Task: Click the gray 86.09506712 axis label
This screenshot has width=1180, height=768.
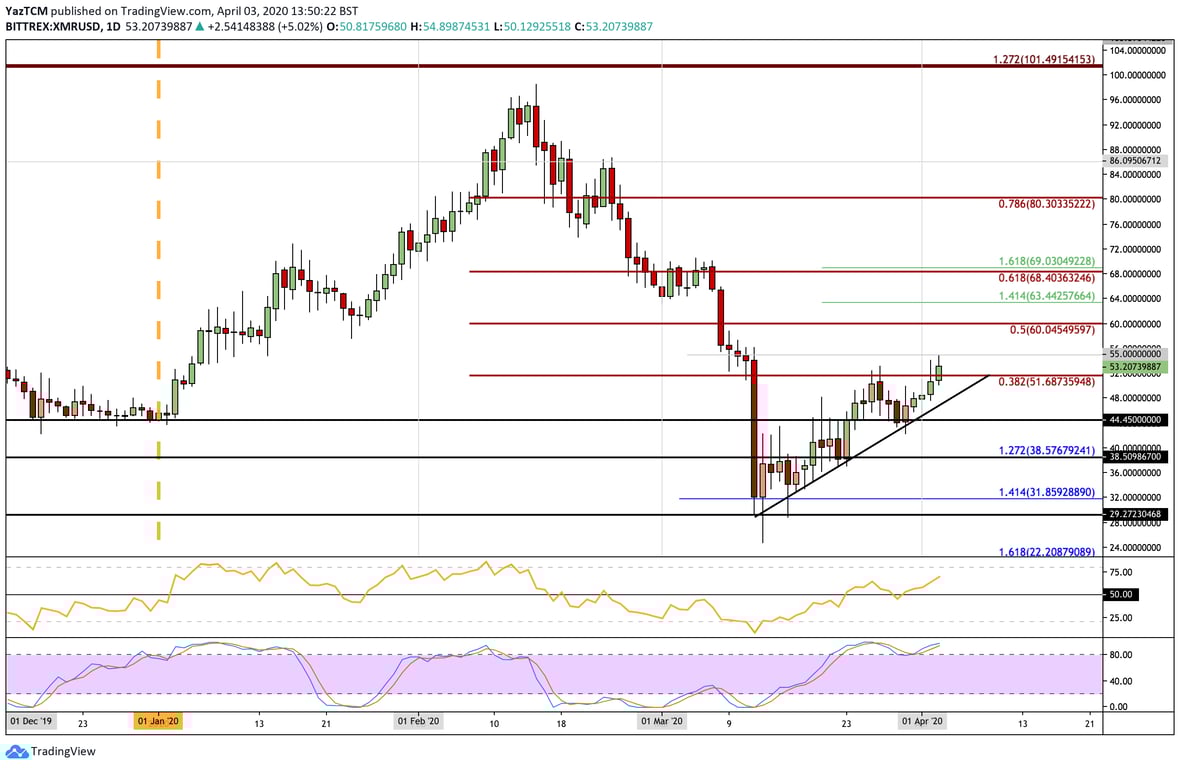Action: (x=1133, y=158)
